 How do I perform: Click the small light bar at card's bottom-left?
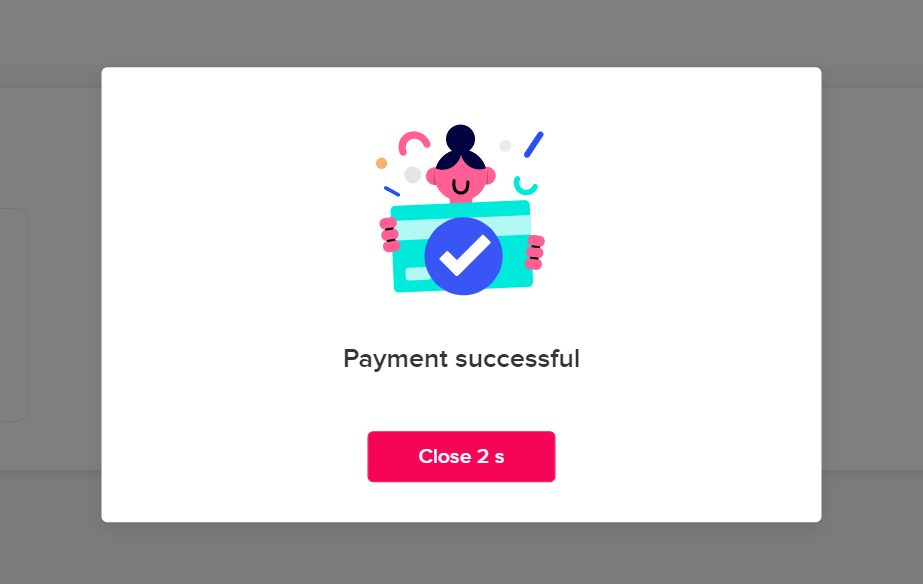point(416,273)
